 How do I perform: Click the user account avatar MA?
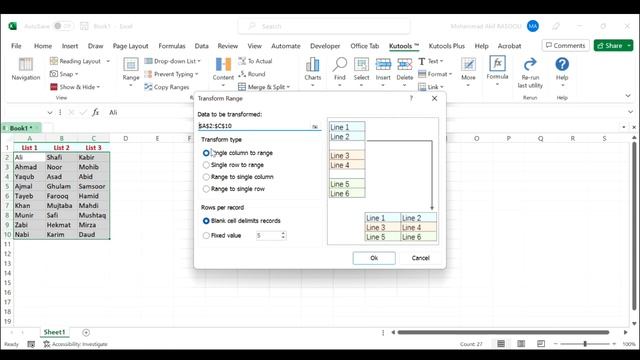click(x=533, y=26)
